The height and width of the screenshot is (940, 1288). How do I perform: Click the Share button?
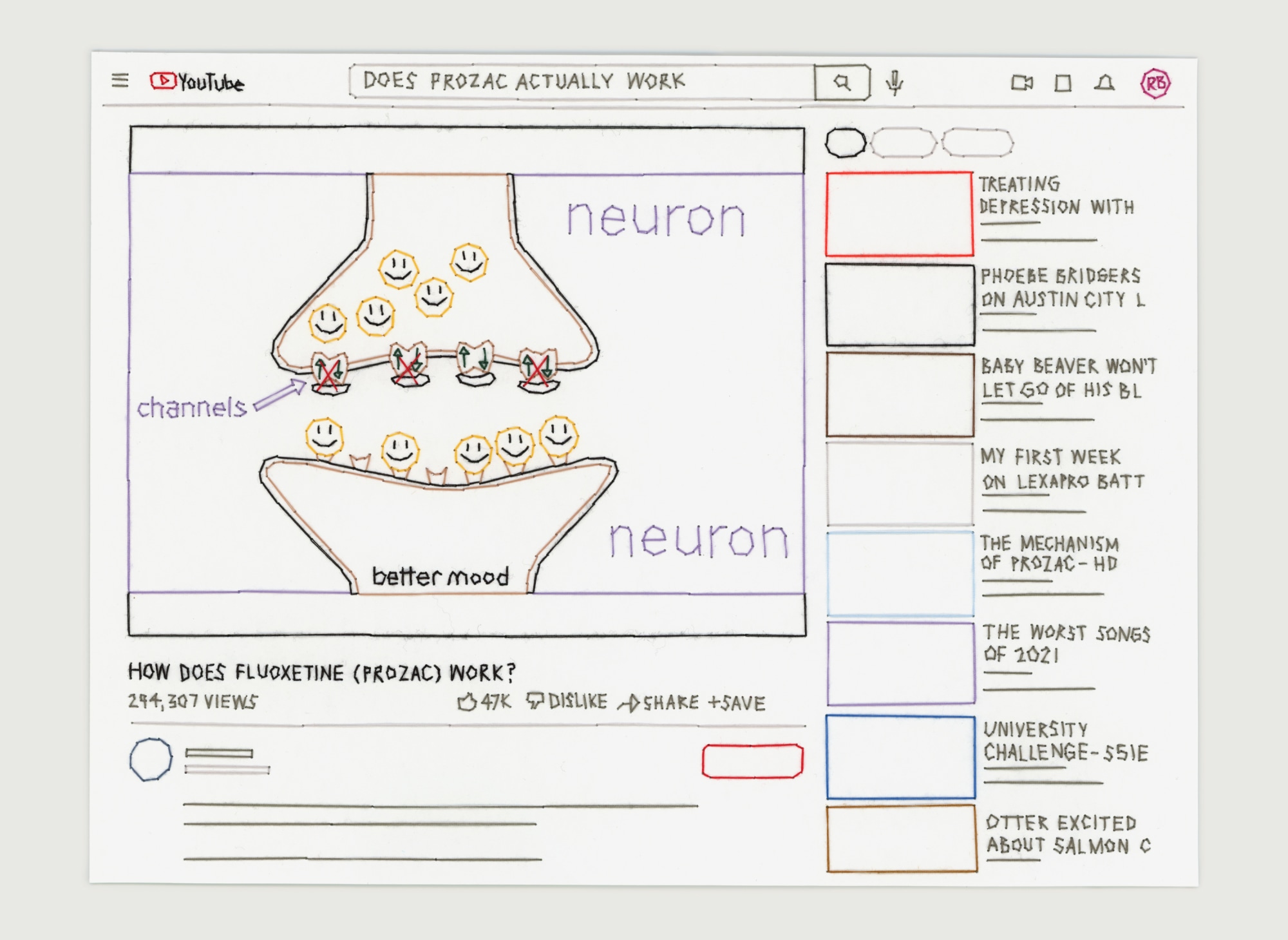tap(658, 703)
